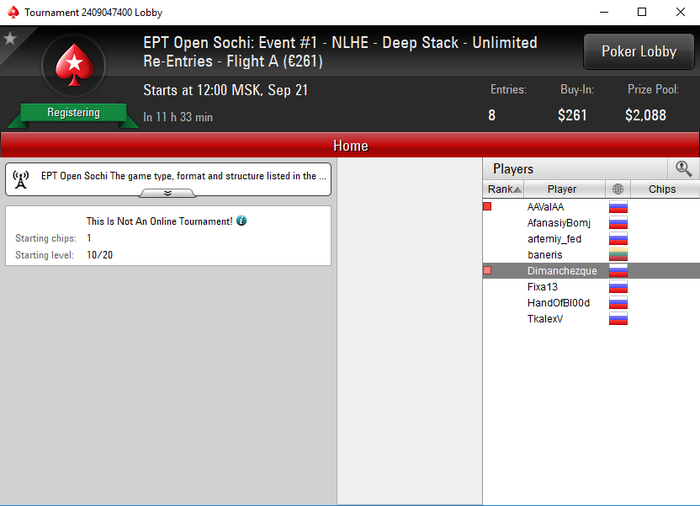This screenshot has height=506, width=700.
Task: Open the Poker Lobby button
Action: pyautogui.click(x=639, y=51)
